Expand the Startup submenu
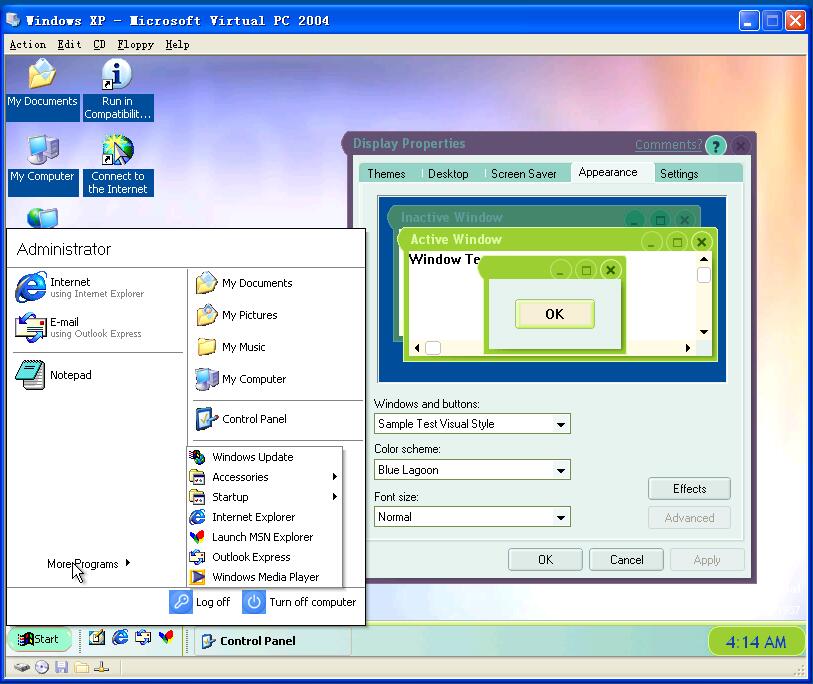Screen dimensions: 813x684 pyautogui.click(x=264, y=497)
